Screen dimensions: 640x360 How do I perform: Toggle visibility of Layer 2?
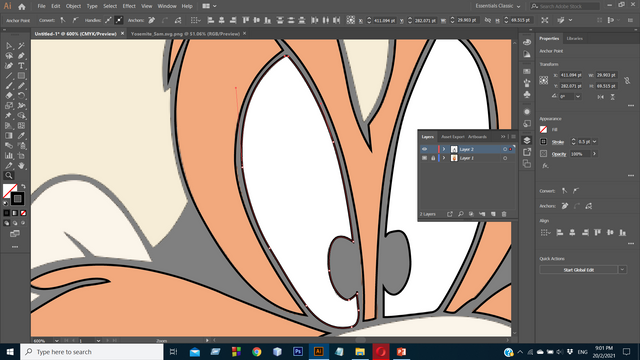tap(424, 149)
